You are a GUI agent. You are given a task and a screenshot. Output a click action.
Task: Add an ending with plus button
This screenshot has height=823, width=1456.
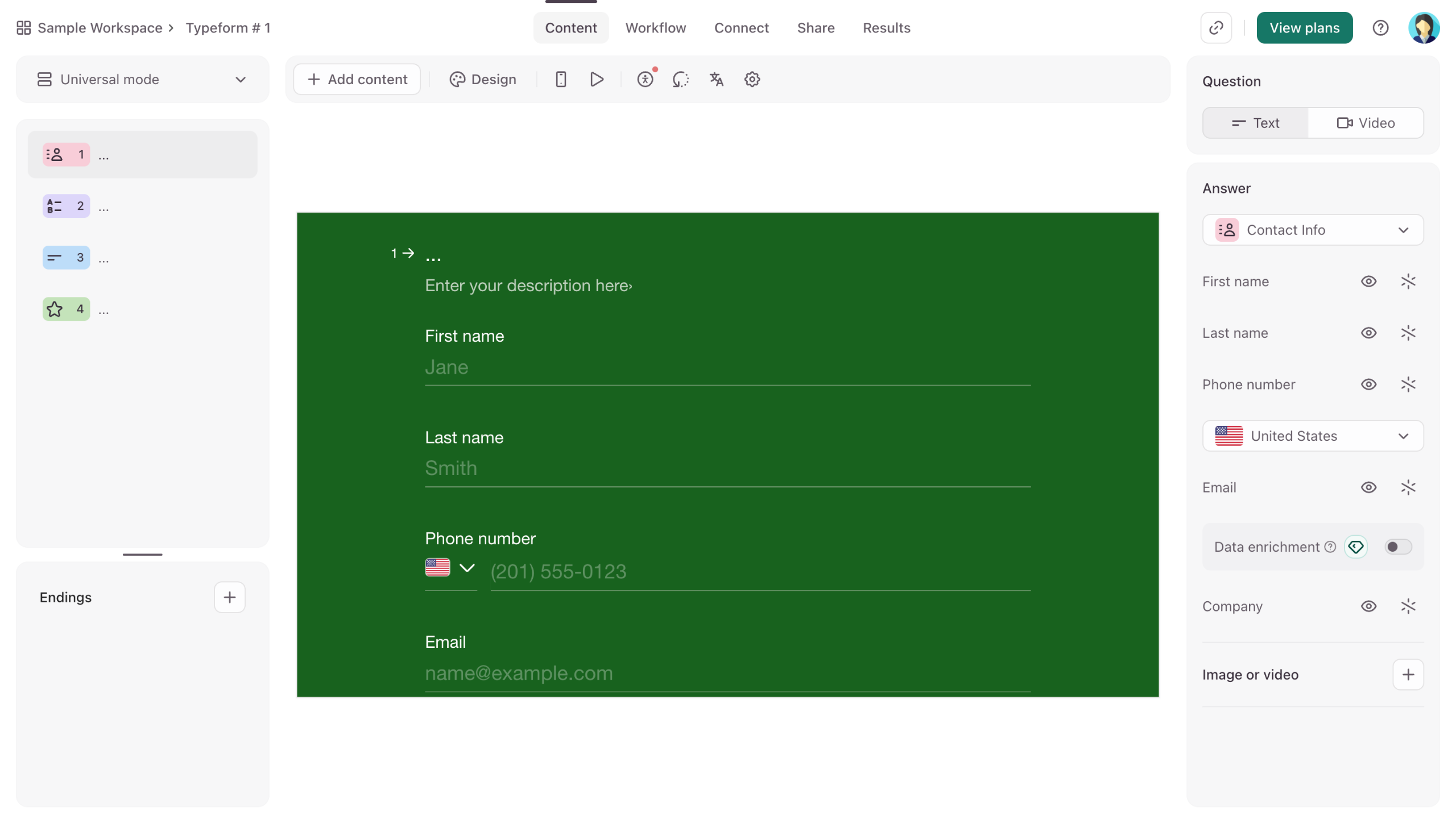(x=229, y=597)
